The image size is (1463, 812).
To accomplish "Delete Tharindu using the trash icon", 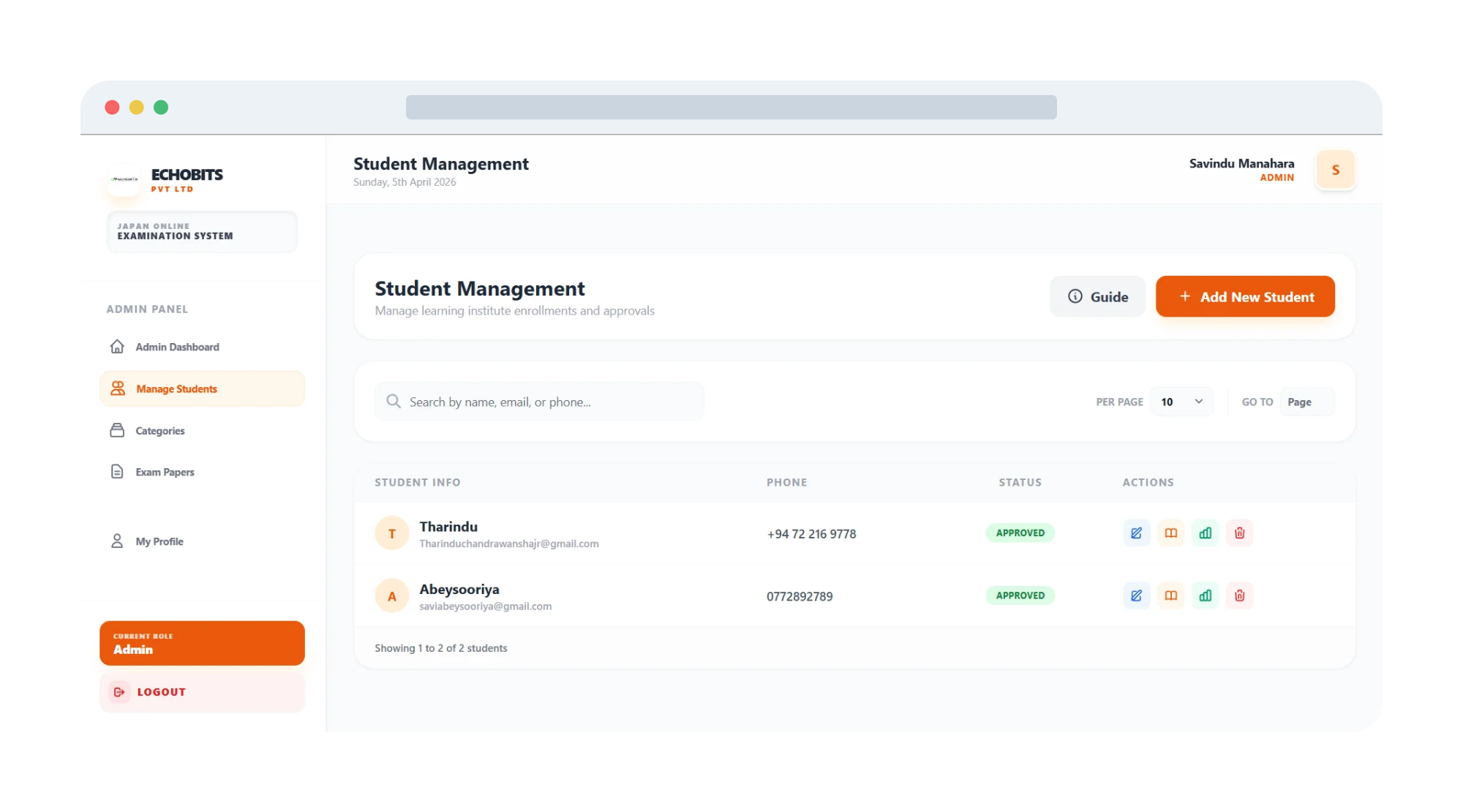I will (x=1239, y=533).
